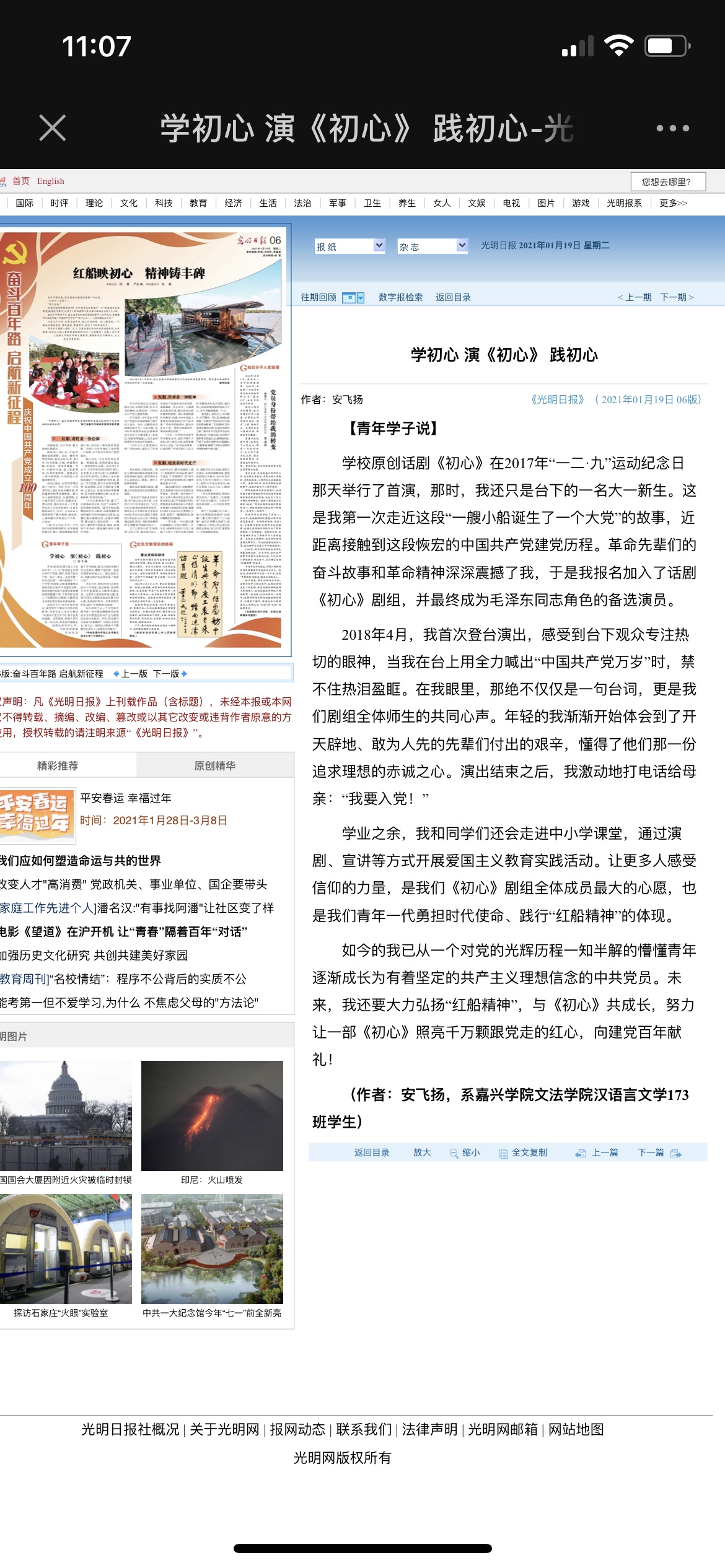Screen dimensions: 725x1568
Task: Click the copy full text icon
Action: [x=503, y=1153]
